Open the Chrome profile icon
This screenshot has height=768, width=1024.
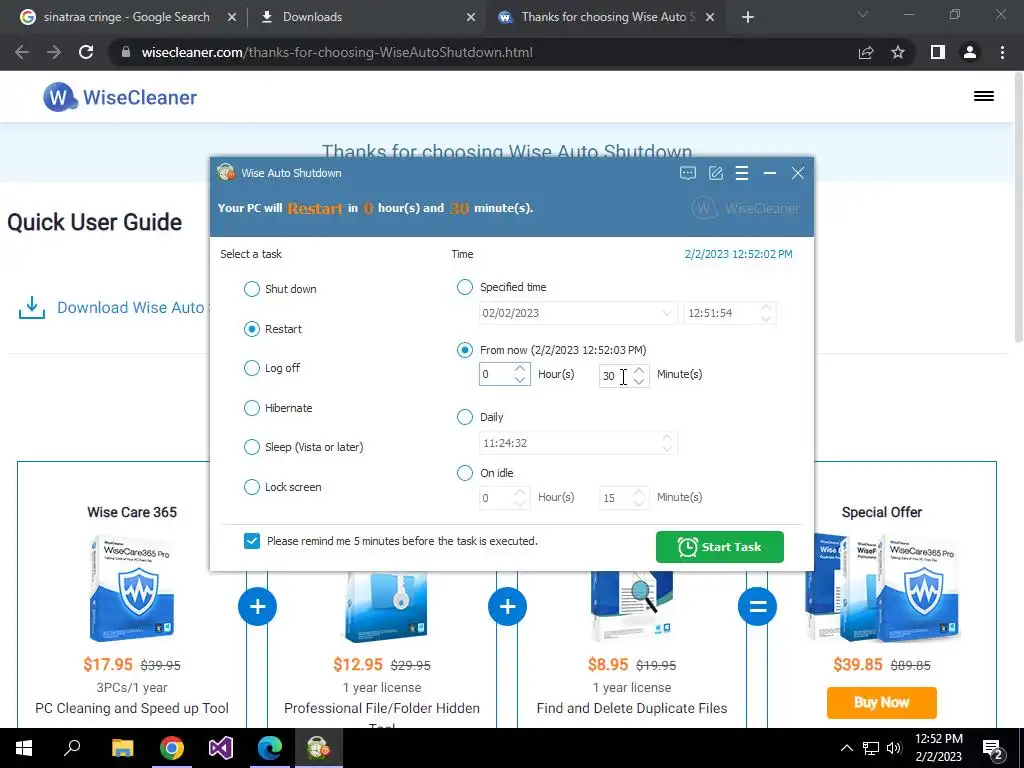point(970,52)
